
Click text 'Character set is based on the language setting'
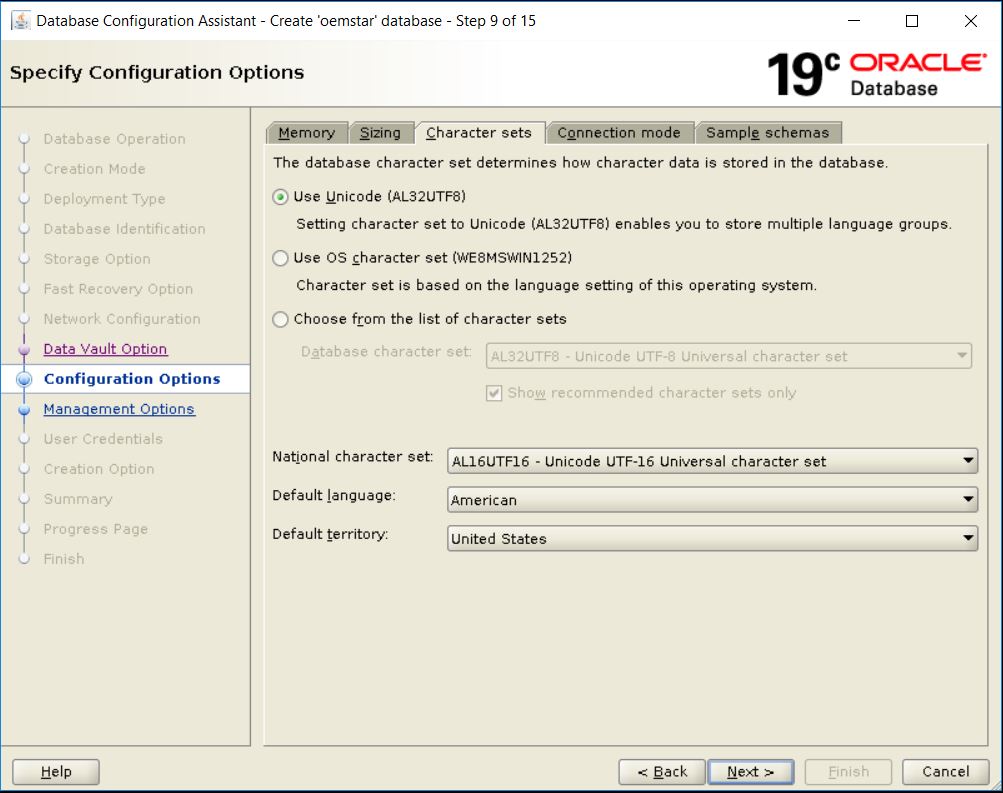(557, 285)
